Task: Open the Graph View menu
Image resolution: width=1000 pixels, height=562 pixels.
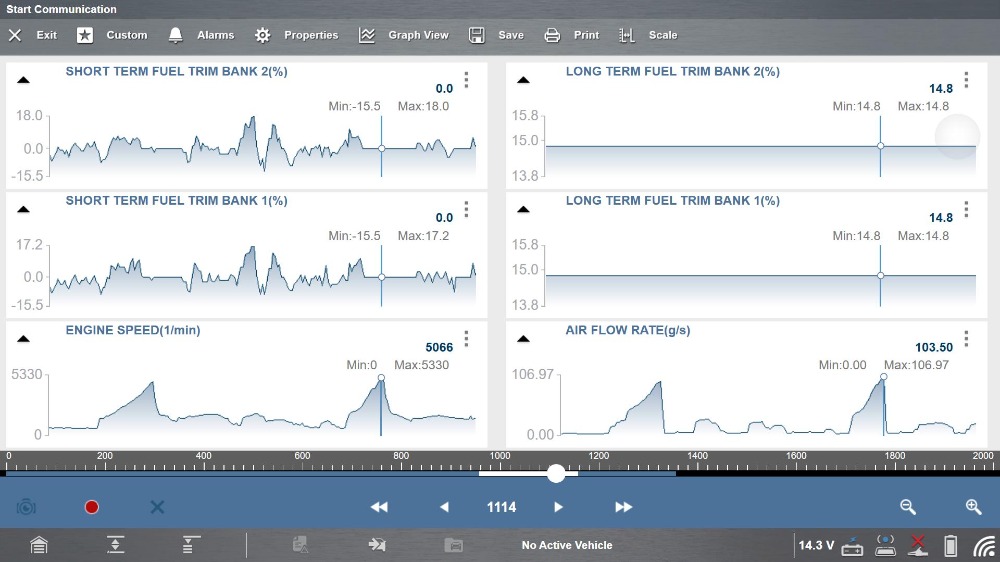Action: tap(404, 35)
